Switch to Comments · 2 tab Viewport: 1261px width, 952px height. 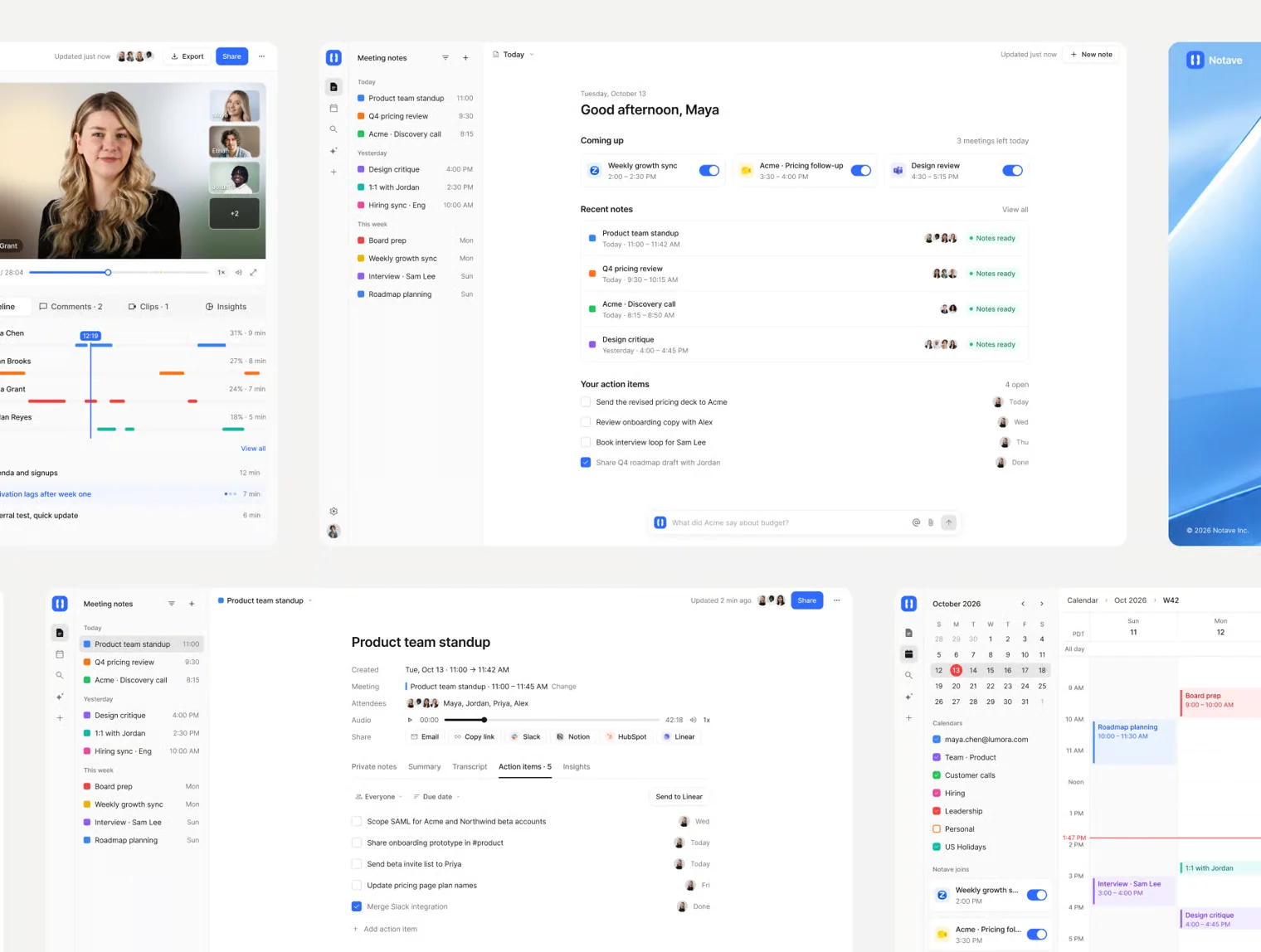click(x=71, y=307)
